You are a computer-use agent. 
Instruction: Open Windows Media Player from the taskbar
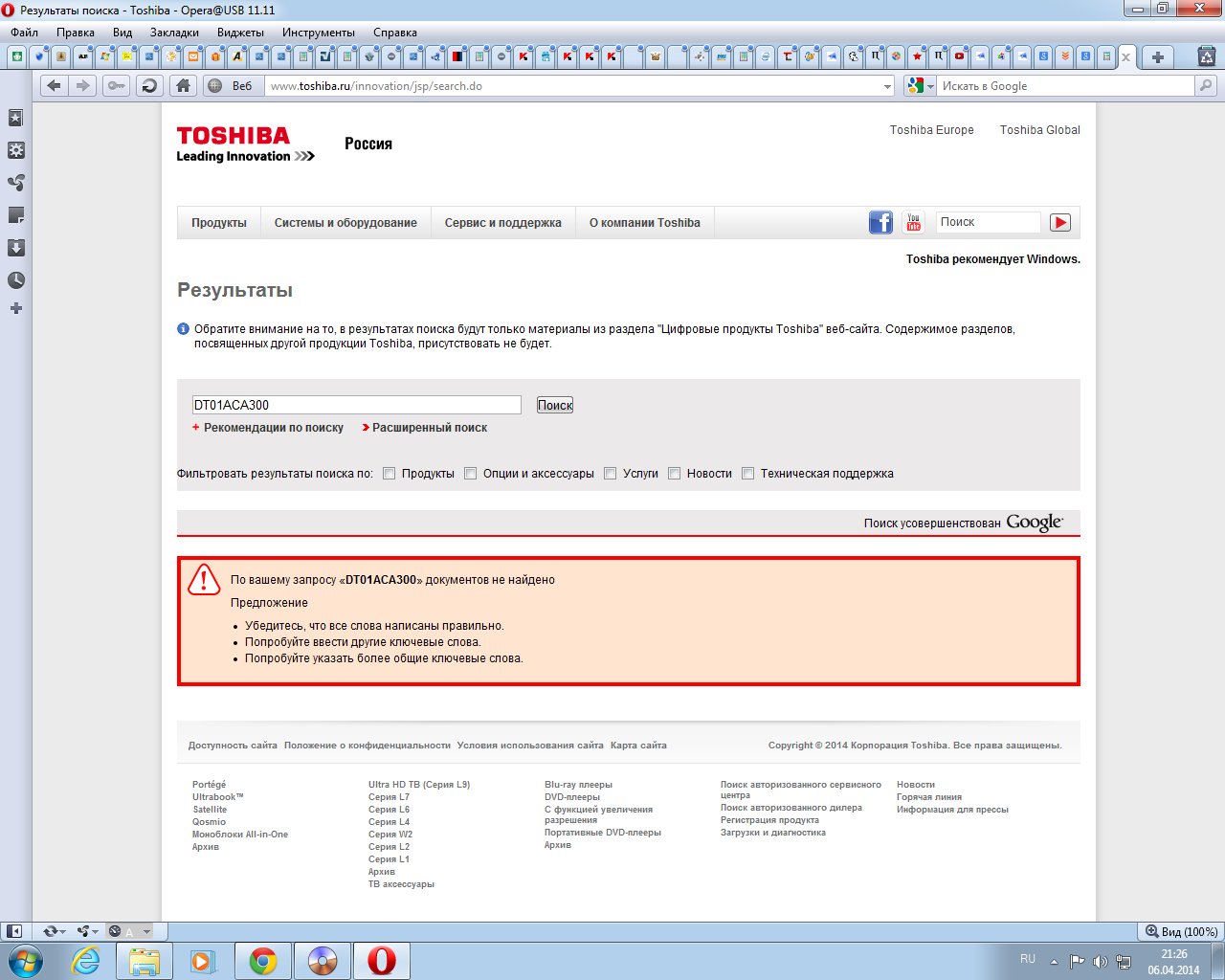(203, 961)
